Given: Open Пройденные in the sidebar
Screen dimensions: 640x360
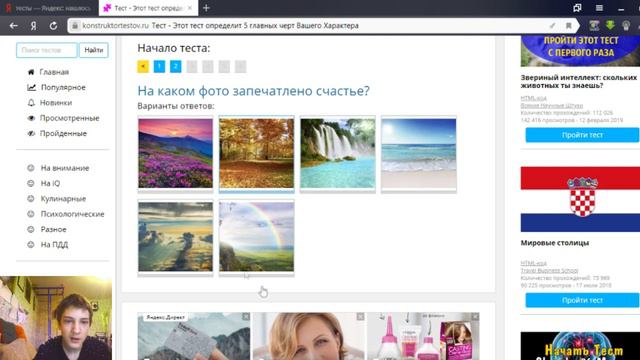Looking at the screenshot, I should [63, 133].
